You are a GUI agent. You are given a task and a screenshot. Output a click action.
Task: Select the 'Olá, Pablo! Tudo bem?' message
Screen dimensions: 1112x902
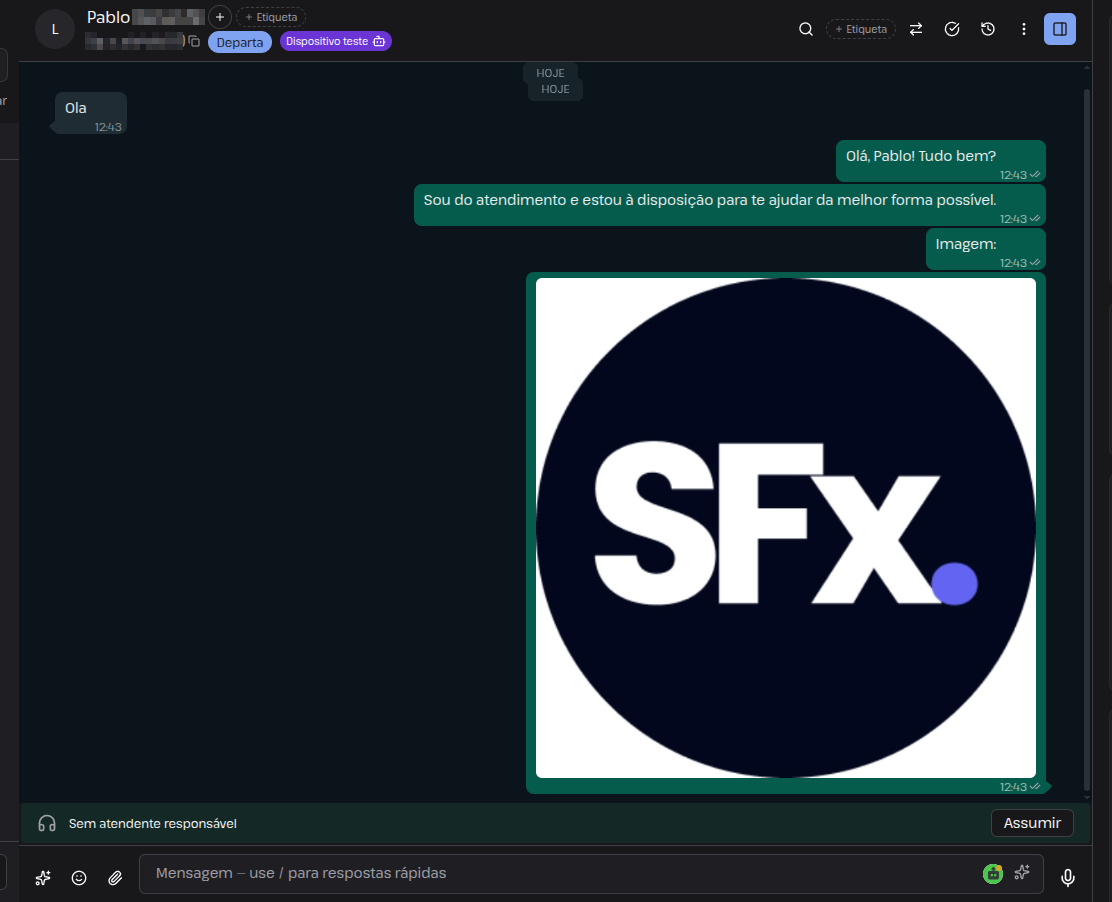940,161
